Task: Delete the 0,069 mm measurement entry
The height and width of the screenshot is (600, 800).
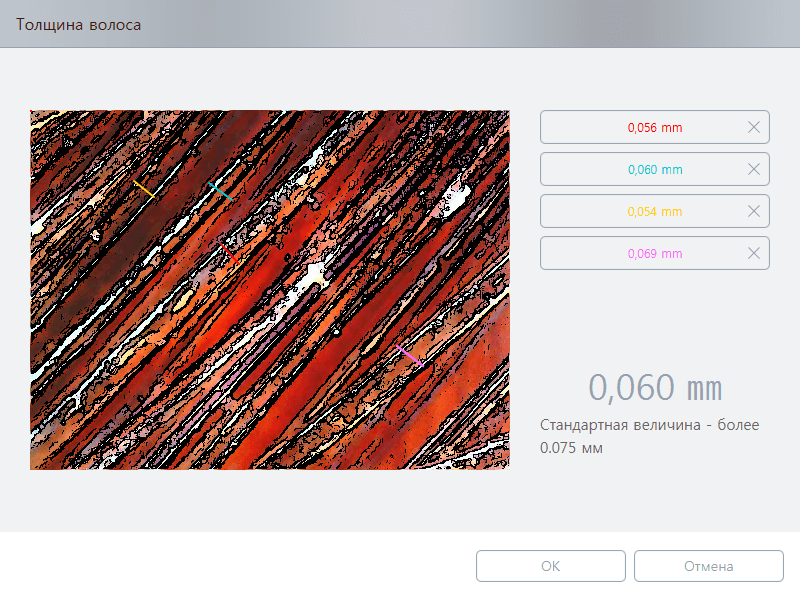Action: click(x=754, y=253)
